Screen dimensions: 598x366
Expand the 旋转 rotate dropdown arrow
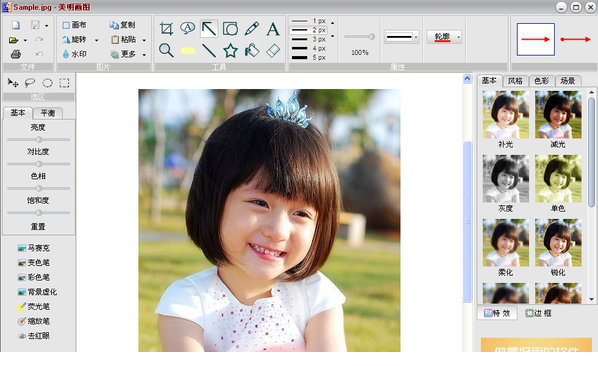96,40
